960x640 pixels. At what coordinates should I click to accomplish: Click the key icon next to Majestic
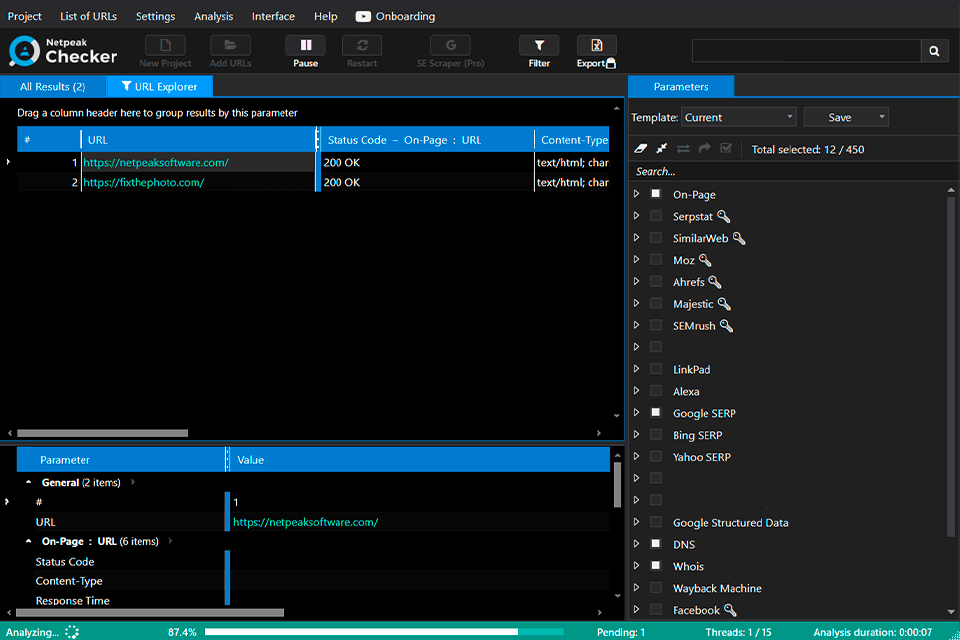724,304
